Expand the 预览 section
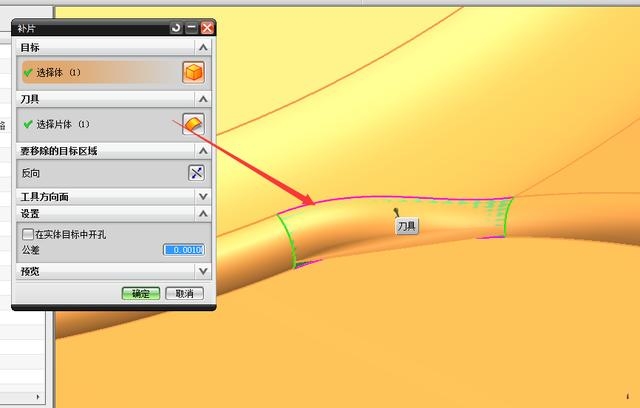The width and height of the screenshot is (640, 408). tap(203, 271)
